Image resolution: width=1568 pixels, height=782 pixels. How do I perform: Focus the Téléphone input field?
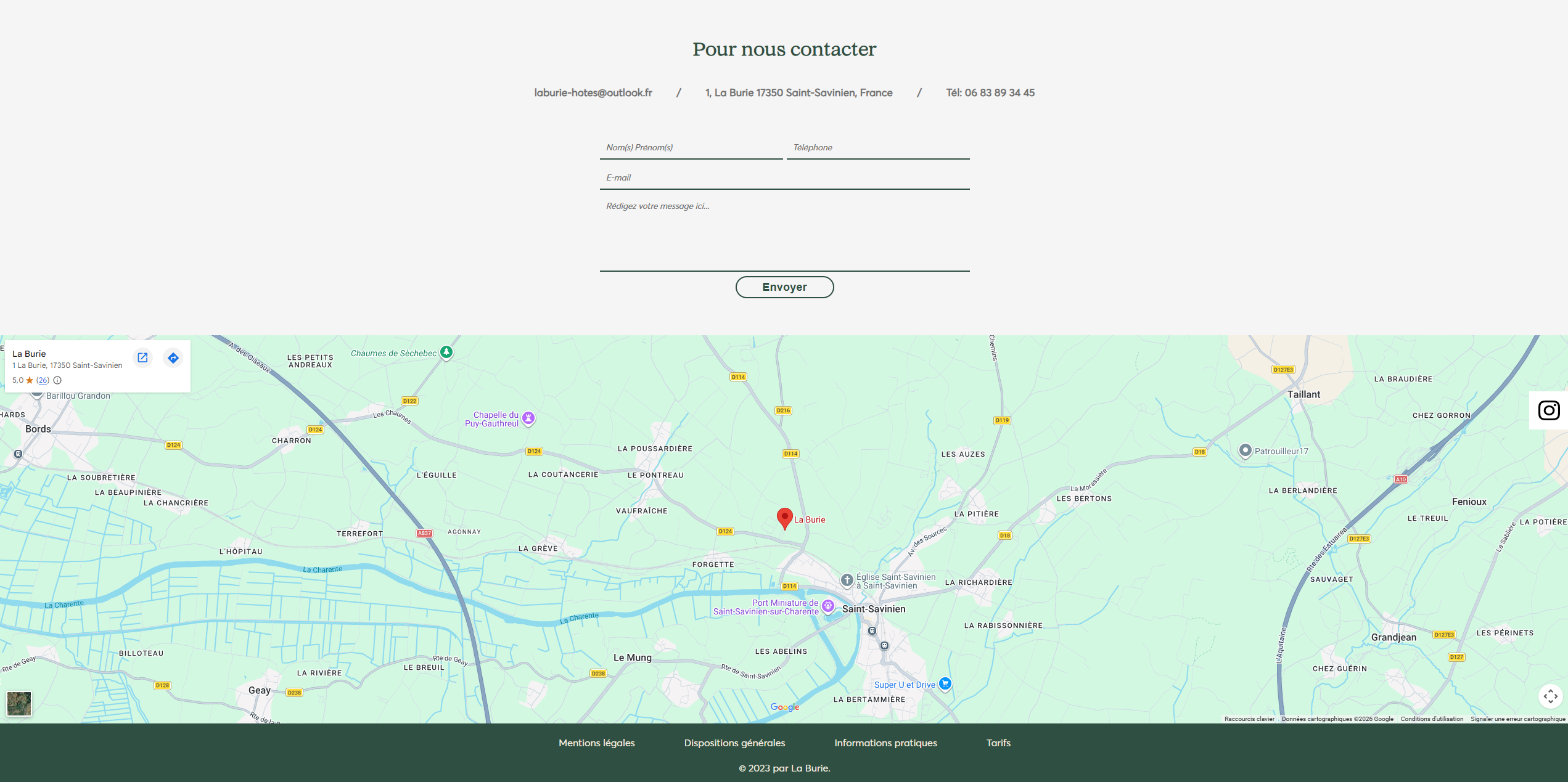tap(878, 147)
